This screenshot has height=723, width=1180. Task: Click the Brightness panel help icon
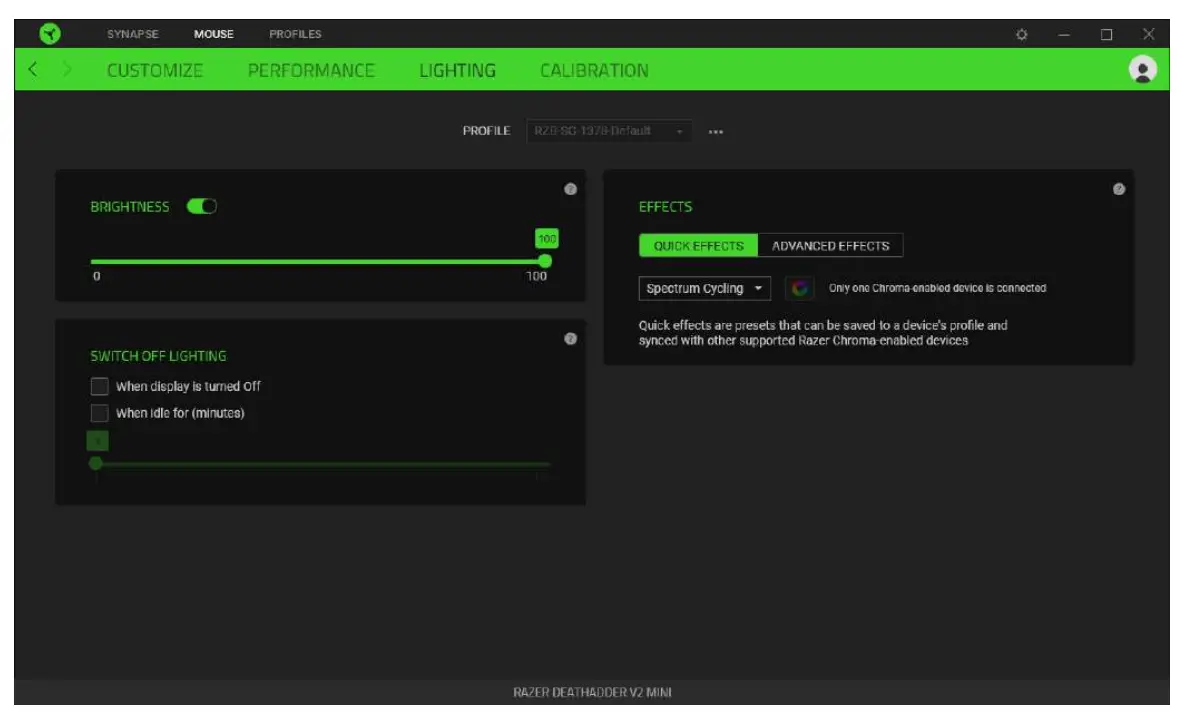[570, 189]
